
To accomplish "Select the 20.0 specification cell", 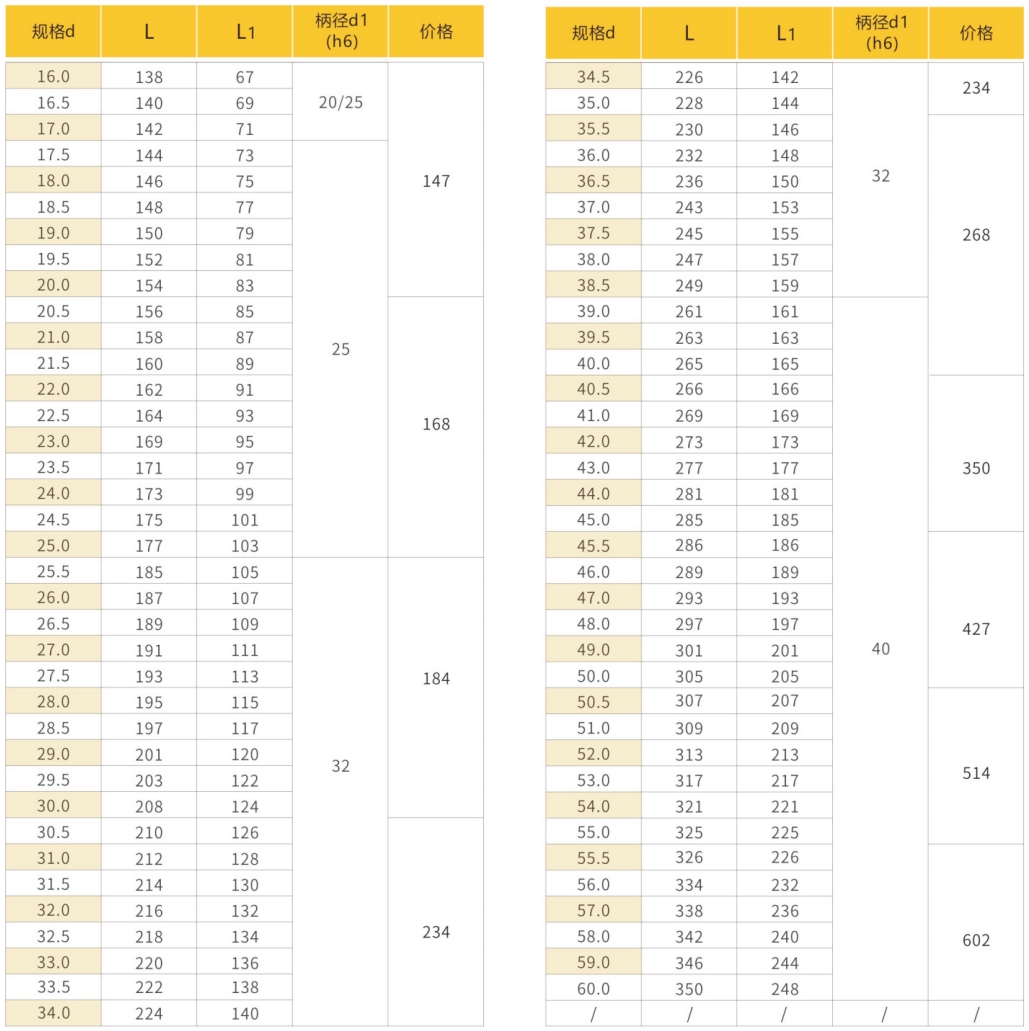I will click(53, 285).
